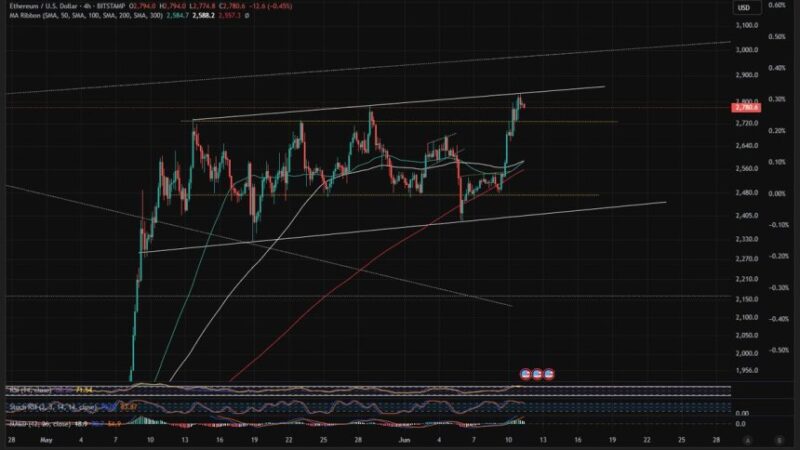The image size is (800, 450).
Task: Click the 0.50% percentage scale label
Action: point(777,37)
